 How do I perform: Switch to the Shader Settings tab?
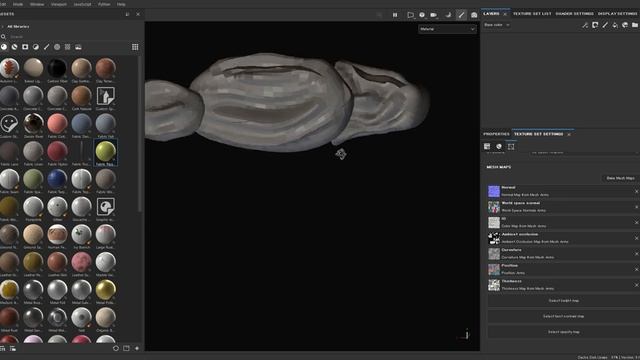(574, 13)
